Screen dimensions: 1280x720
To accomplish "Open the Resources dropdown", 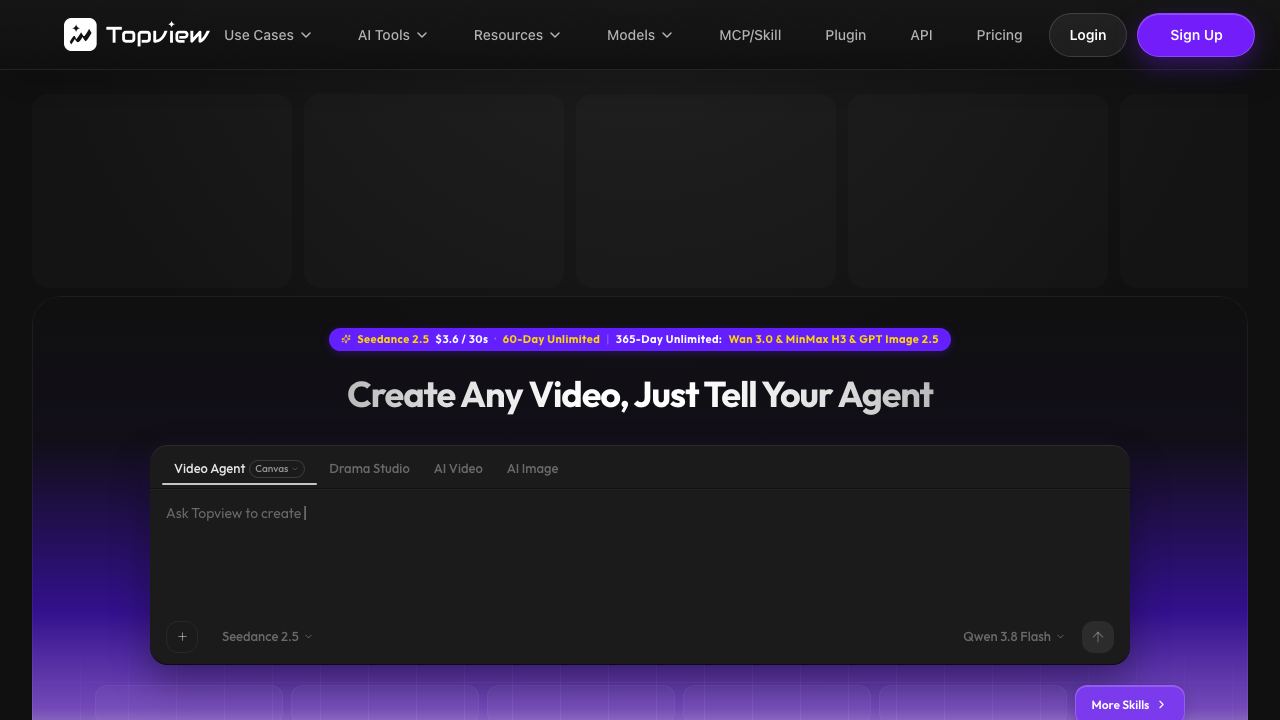I will tap(517, 35).
